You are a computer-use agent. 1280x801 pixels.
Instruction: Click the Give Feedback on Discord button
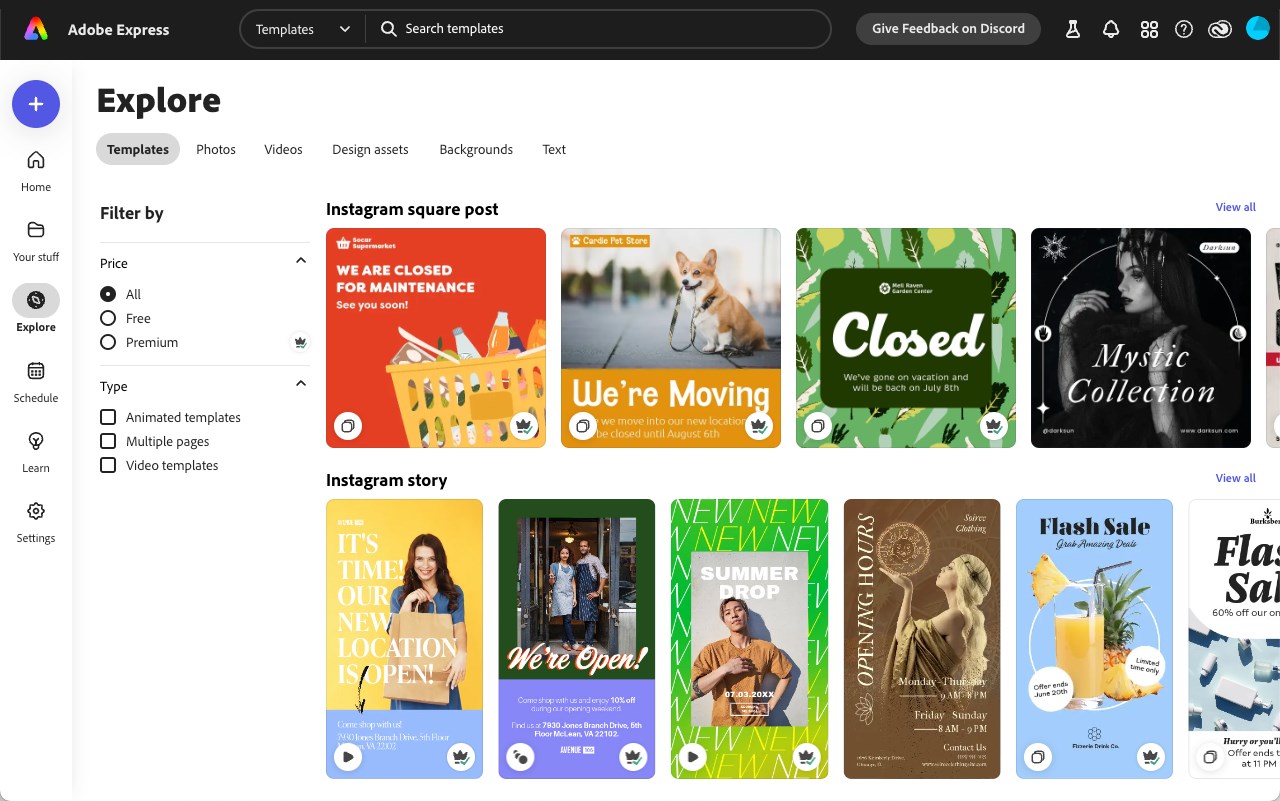pos(948,28)
